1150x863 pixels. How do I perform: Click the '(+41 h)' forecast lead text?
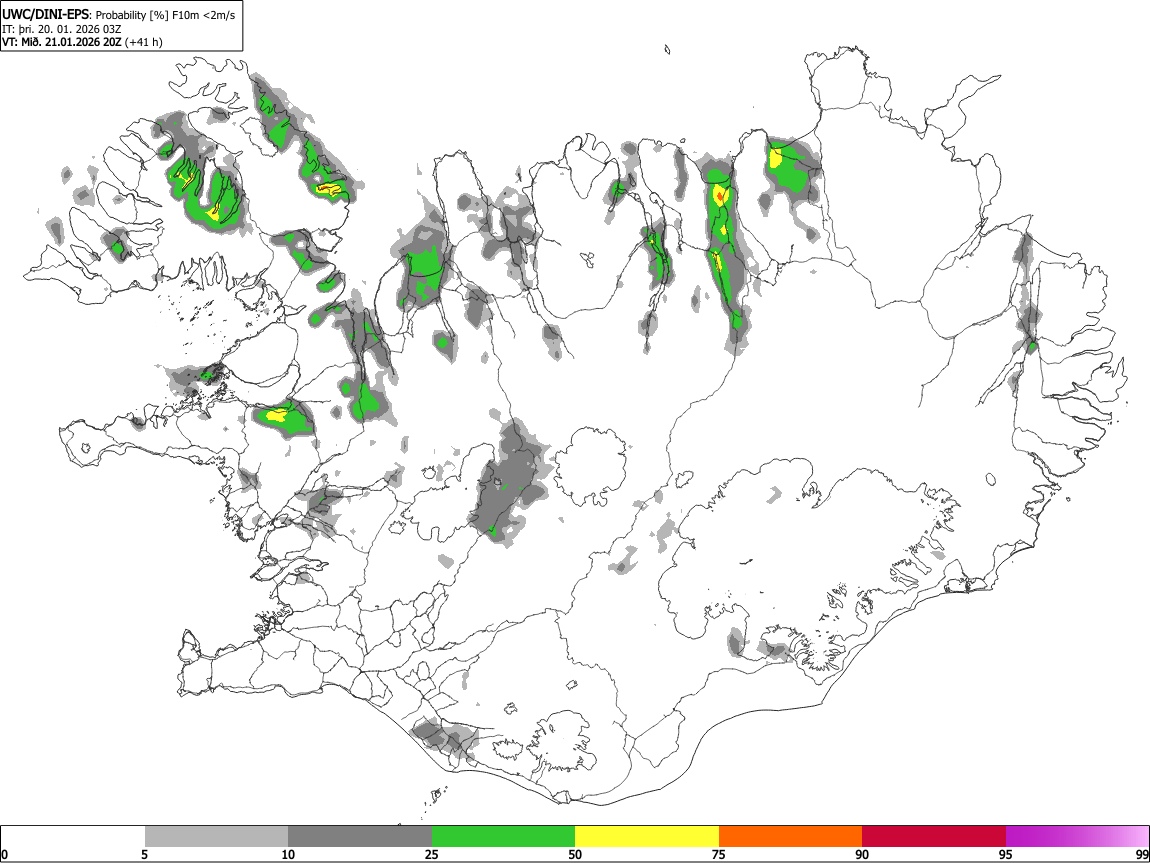pyautogui.click(x=143, y=42)
